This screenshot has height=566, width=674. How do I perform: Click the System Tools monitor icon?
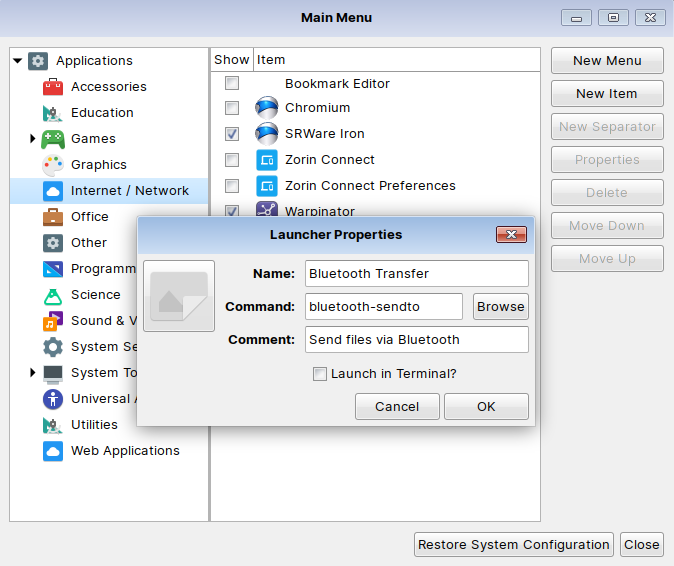click(53, 373)
